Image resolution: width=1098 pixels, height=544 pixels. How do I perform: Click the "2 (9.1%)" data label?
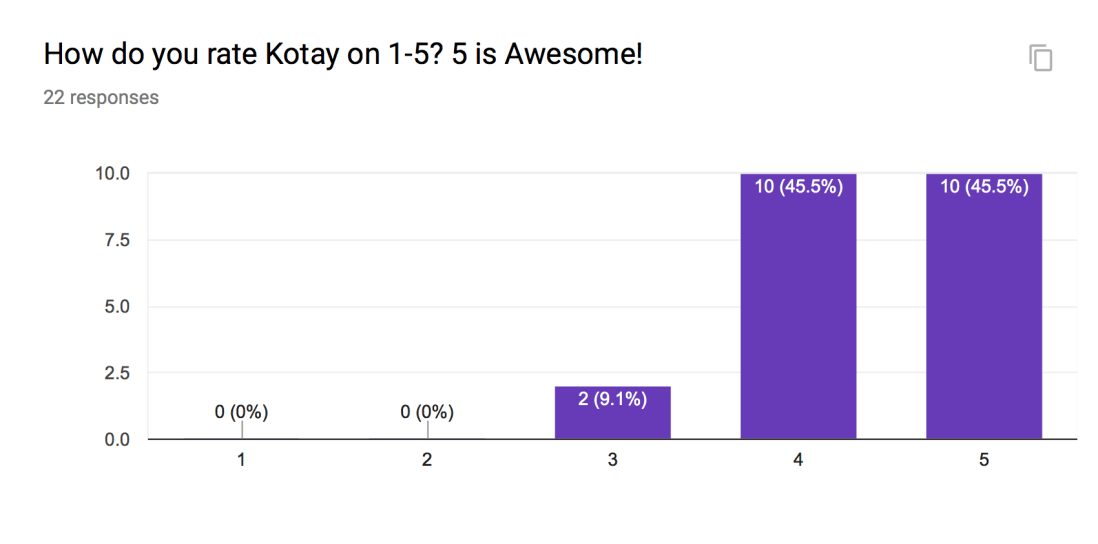coord(612,400)
